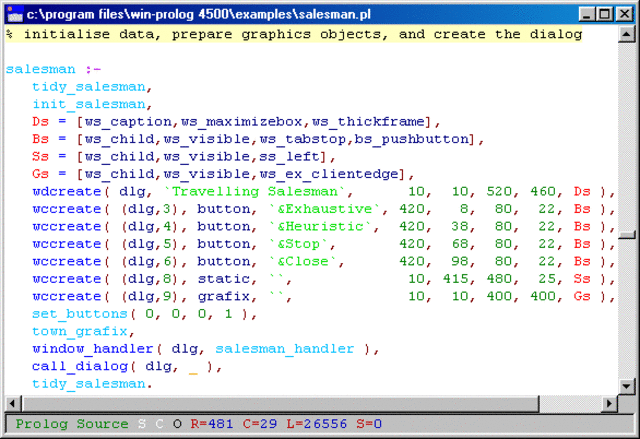The height and width of the screenshot is (439, 640).
Task: Click 'static' in the (dlg,8) wccreate line
Action: point(224,279)
